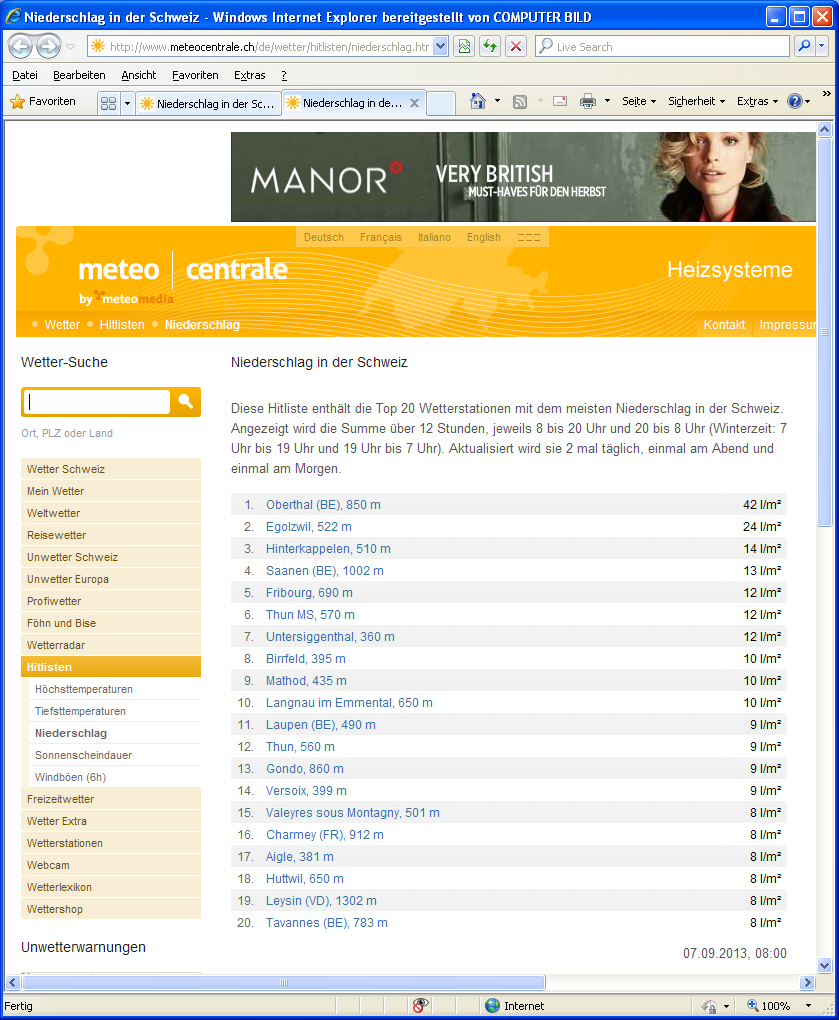The height and width of the screenshot is (1020, 839).
Task: Click the Live Search magnifier button
Action: pos(805,46)
